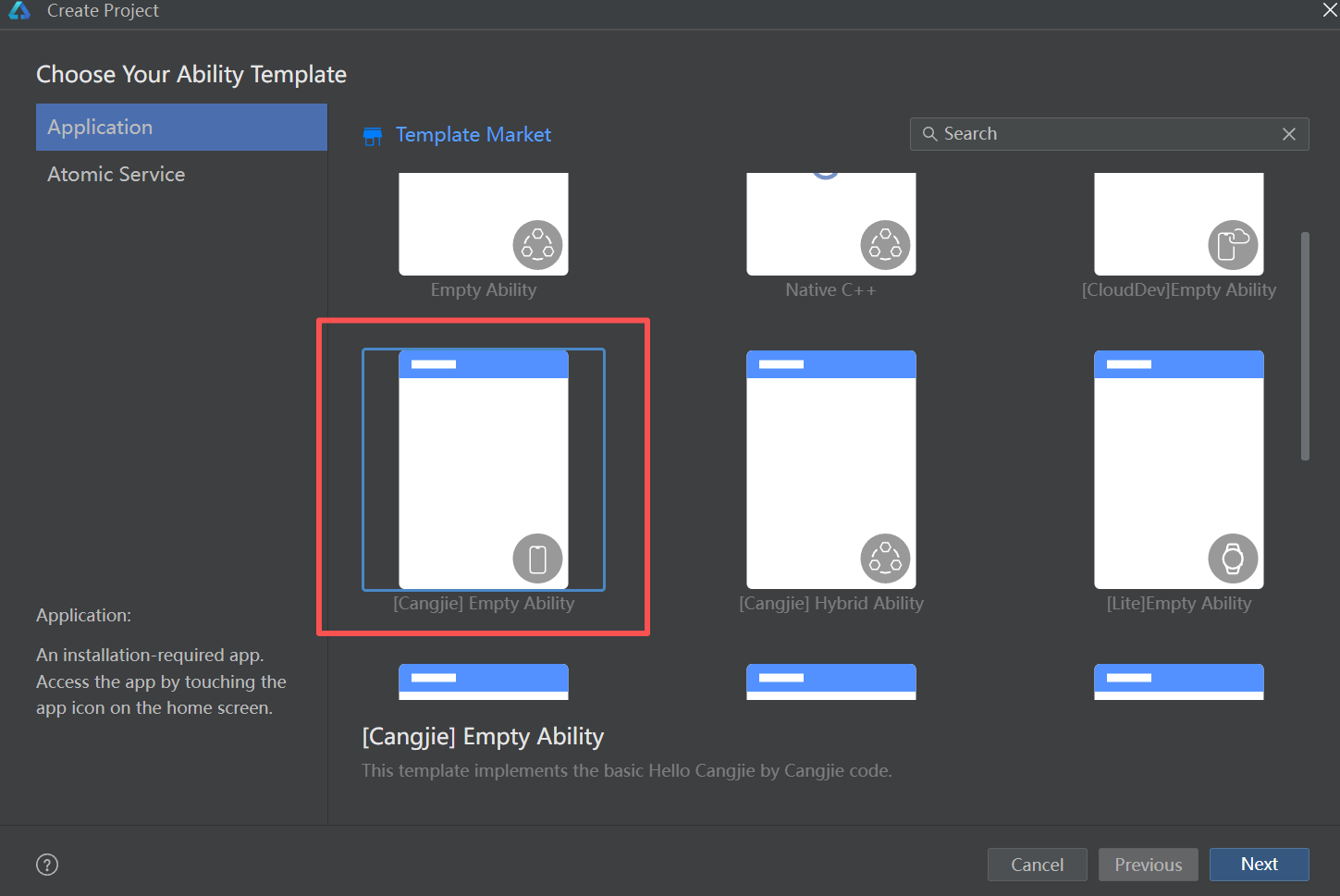This screenshot has width=1340, height=896.
Task: Click the Empty Ability label text
Action: [x=484, y=289]
